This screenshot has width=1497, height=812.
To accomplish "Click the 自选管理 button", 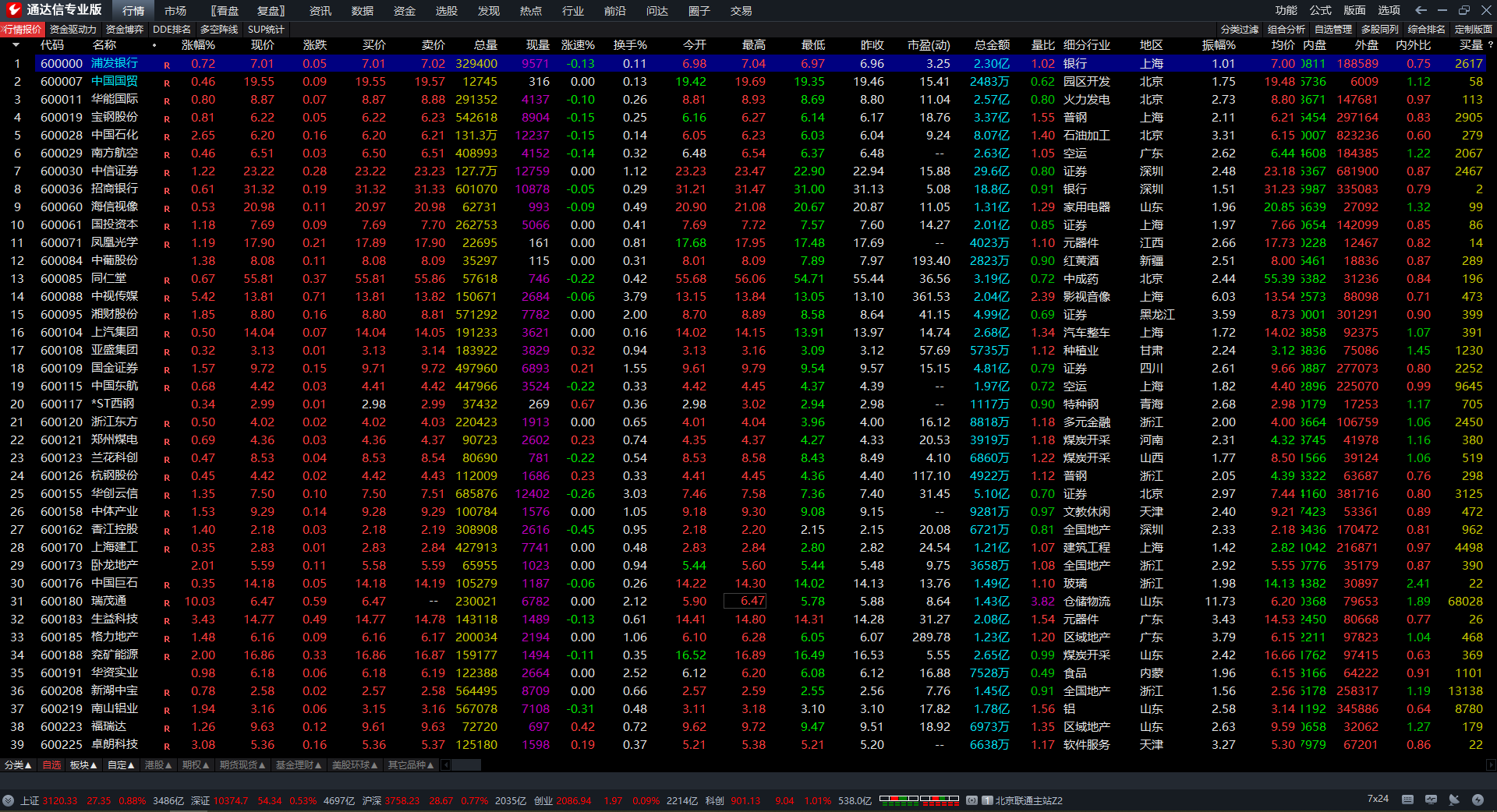I will (1333, 30).
